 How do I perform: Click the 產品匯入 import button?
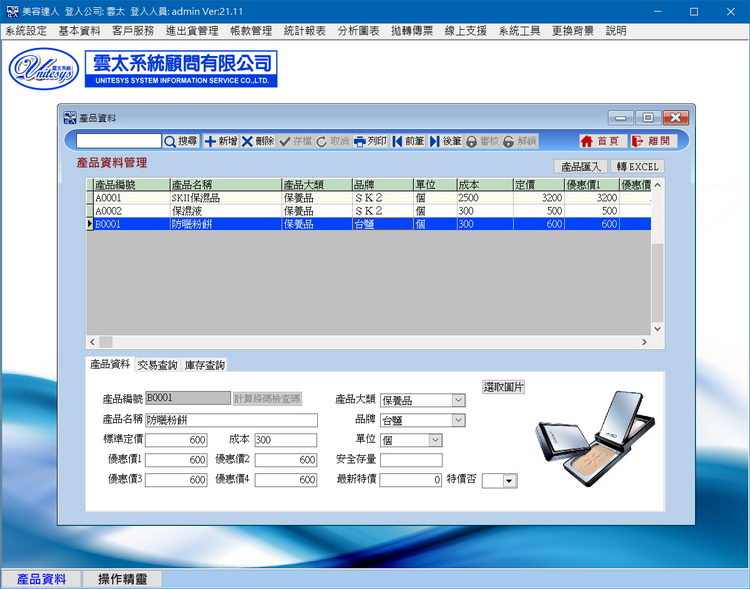[580, 166]
